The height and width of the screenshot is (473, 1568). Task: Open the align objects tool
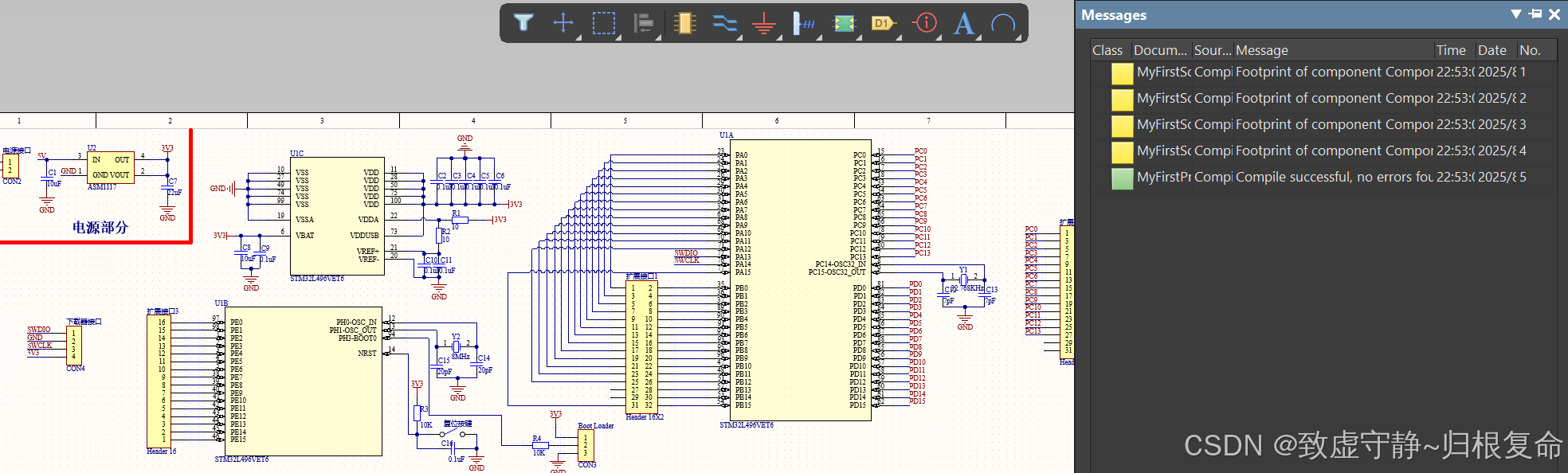click(x=644, y=23)
